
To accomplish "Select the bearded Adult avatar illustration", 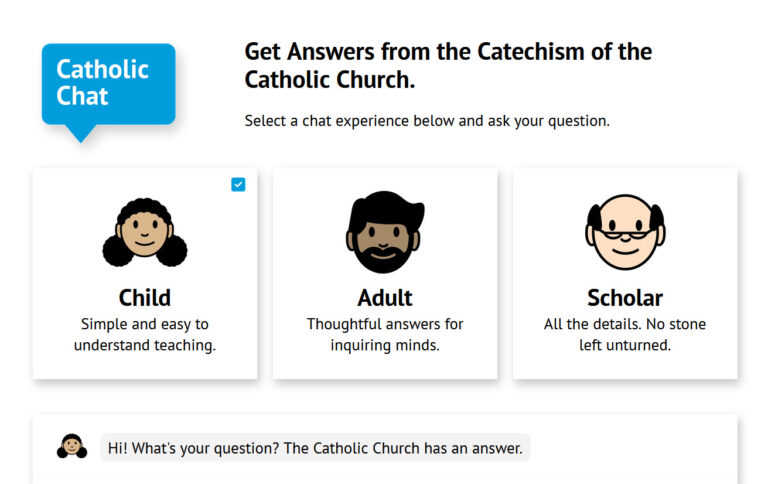I will [x=385, y=233].
